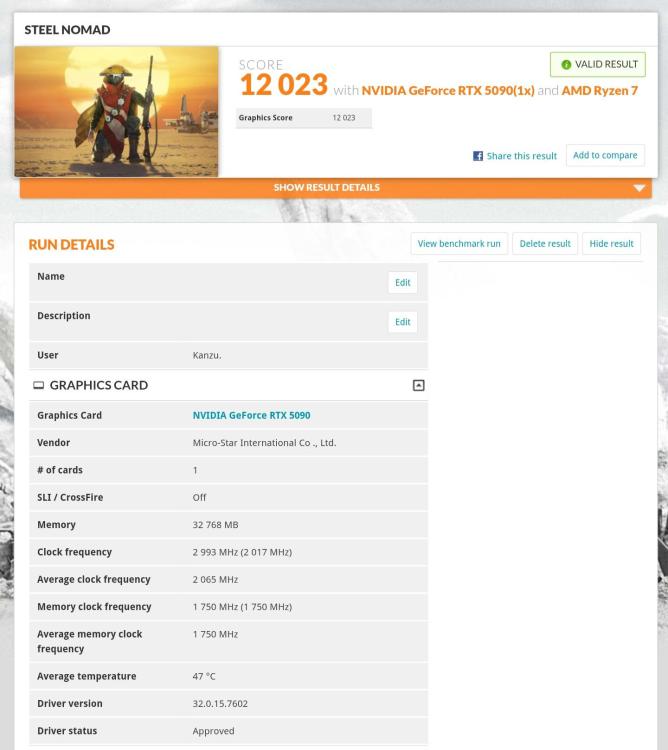668x750 pixels.
Task: Click the Delete result button
Action: [x=545, y=244]
